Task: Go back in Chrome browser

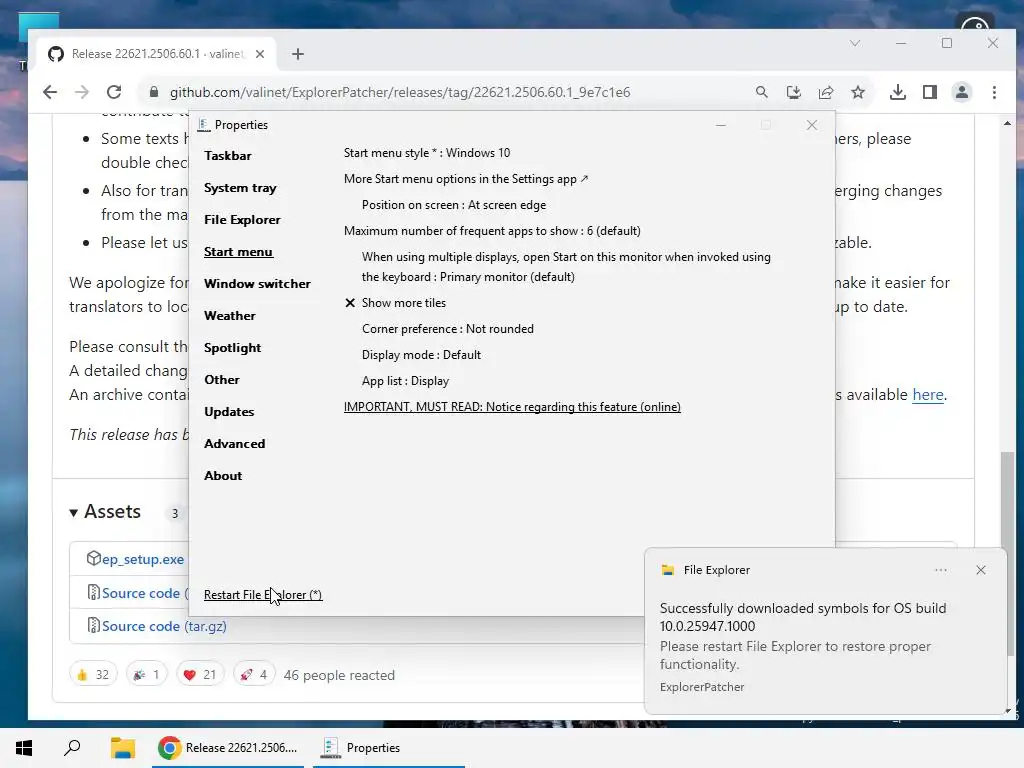Action: (50, 92)
